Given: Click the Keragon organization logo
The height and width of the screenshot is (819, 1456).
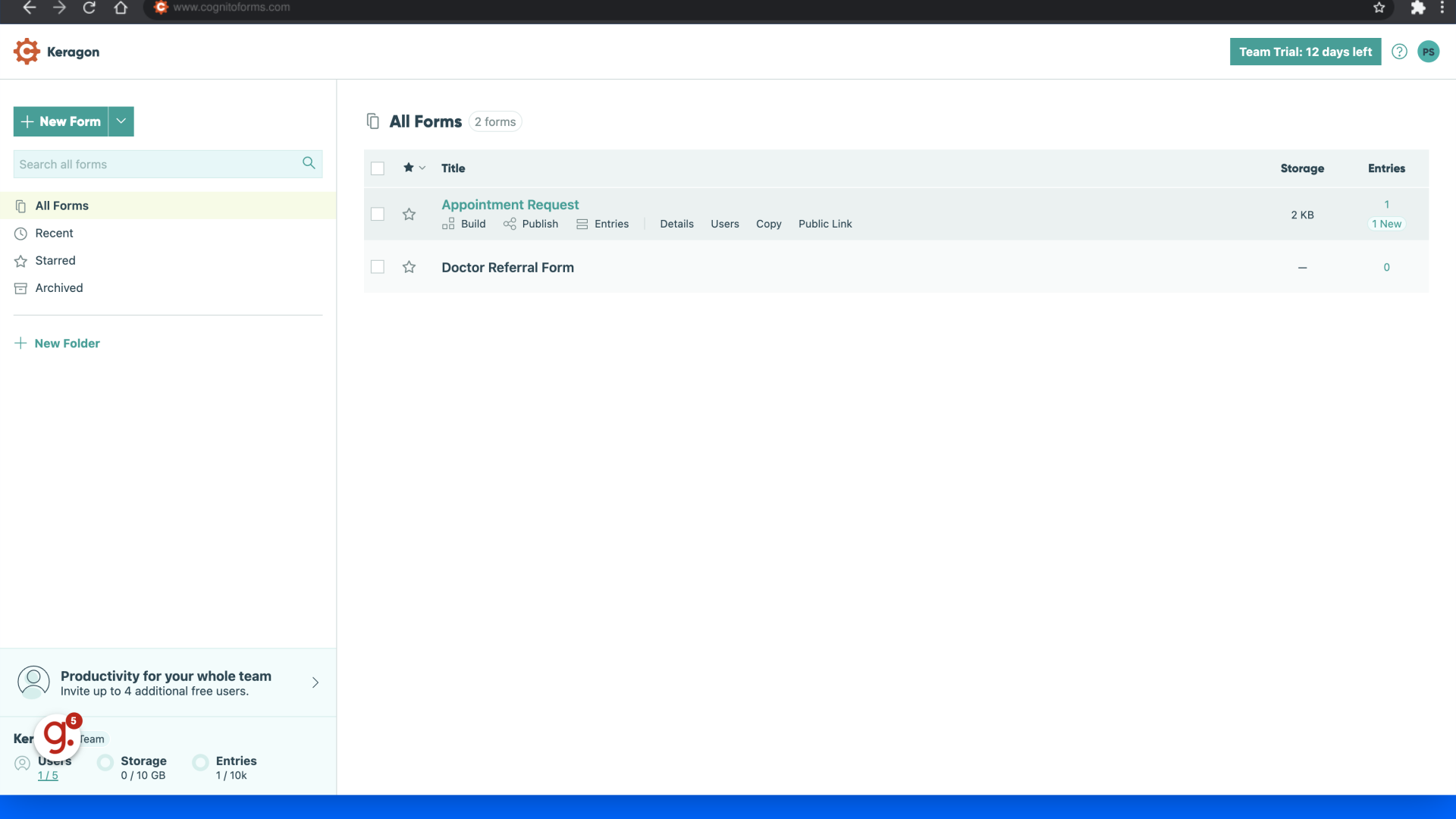Looking at the screenshot, I should (27, 51).
